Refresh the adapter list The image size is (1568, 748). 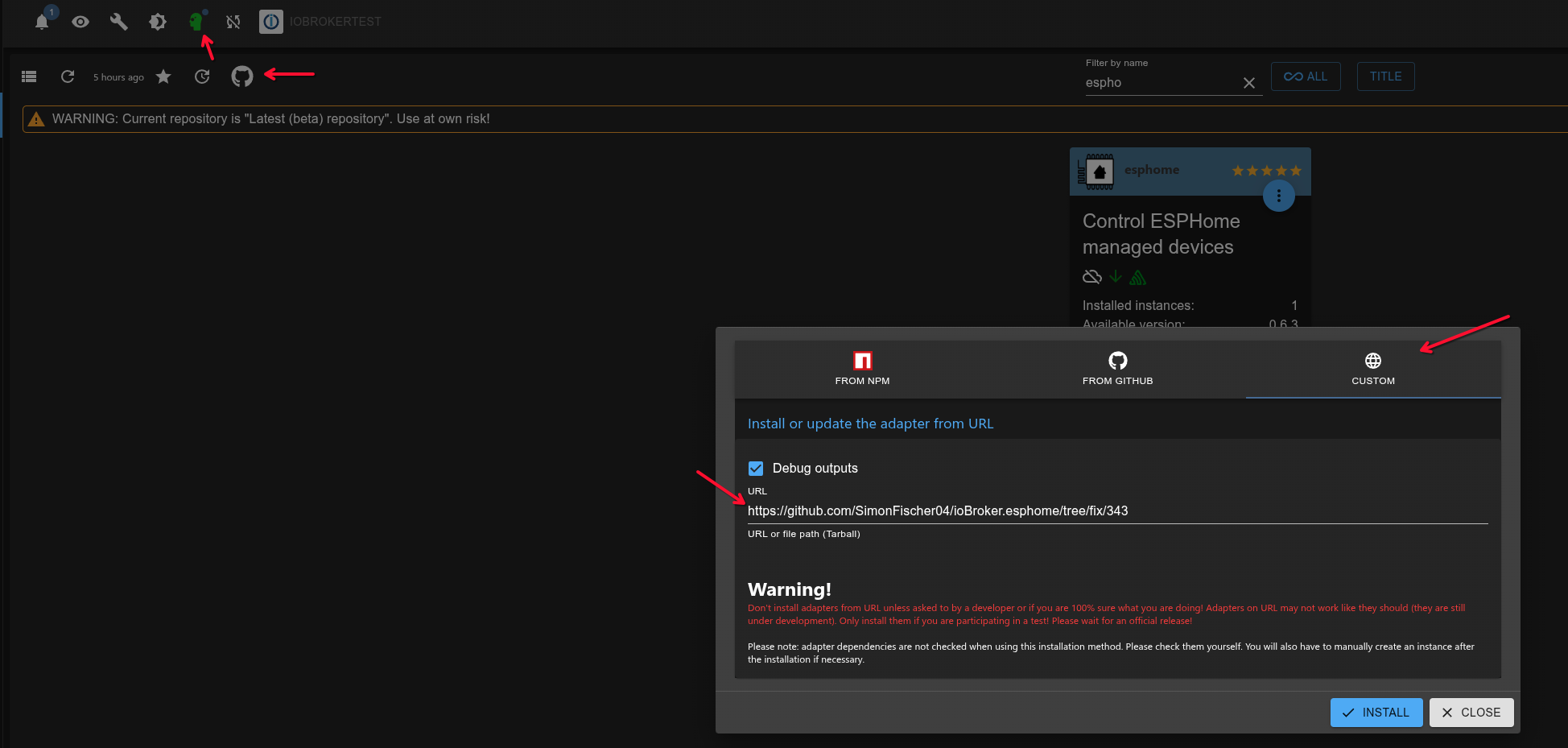pos(68,76)
